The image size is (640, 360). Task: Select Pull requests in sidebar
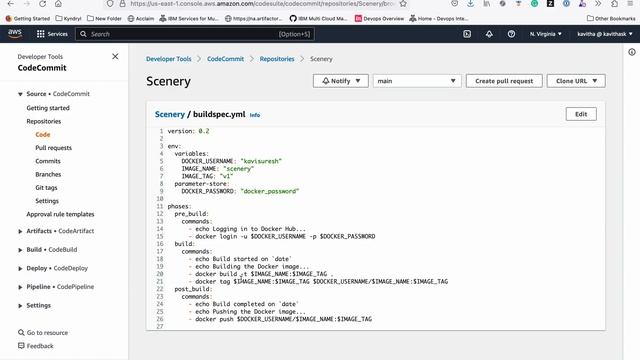pos(53,148)
